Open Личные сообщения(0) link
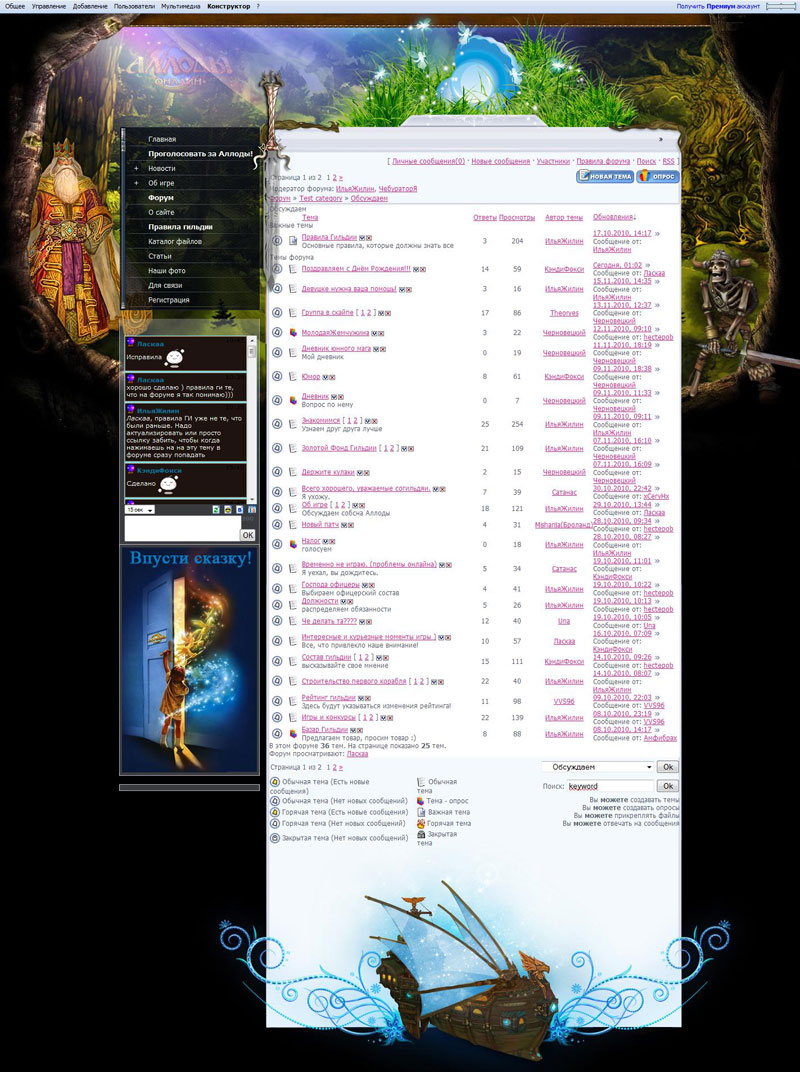This screenshot has height=1072, width=800. coord(428,161)
